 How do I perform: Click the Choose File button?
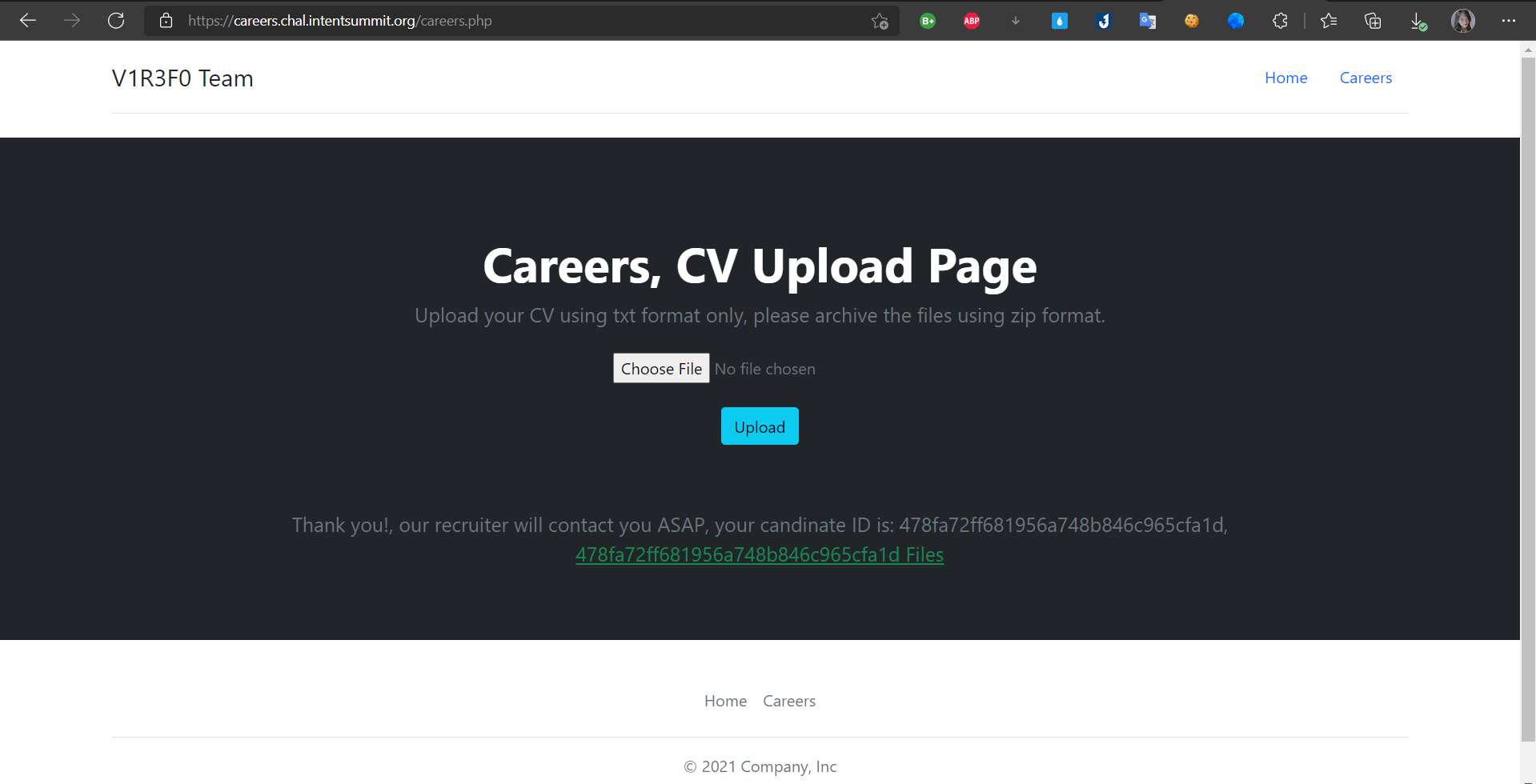click(x=661, y=368)
